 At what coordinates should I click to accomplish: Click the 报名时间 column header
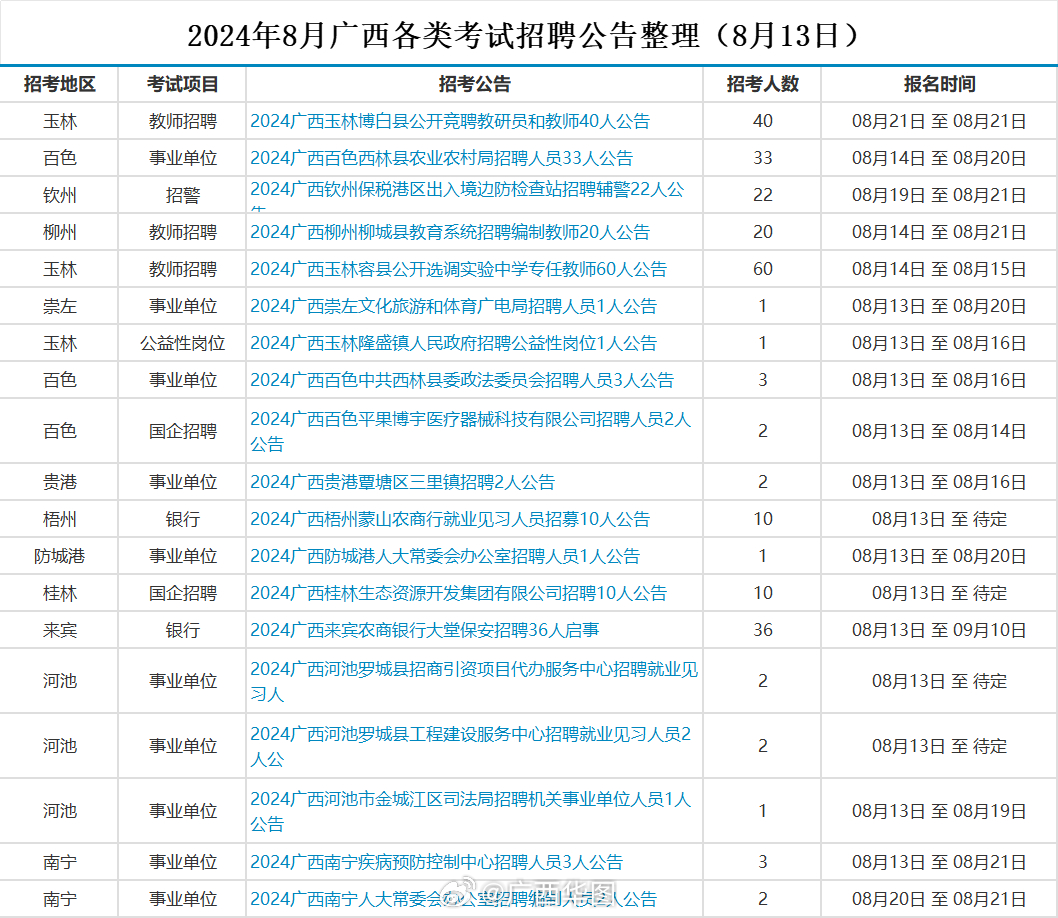point(937,84)
